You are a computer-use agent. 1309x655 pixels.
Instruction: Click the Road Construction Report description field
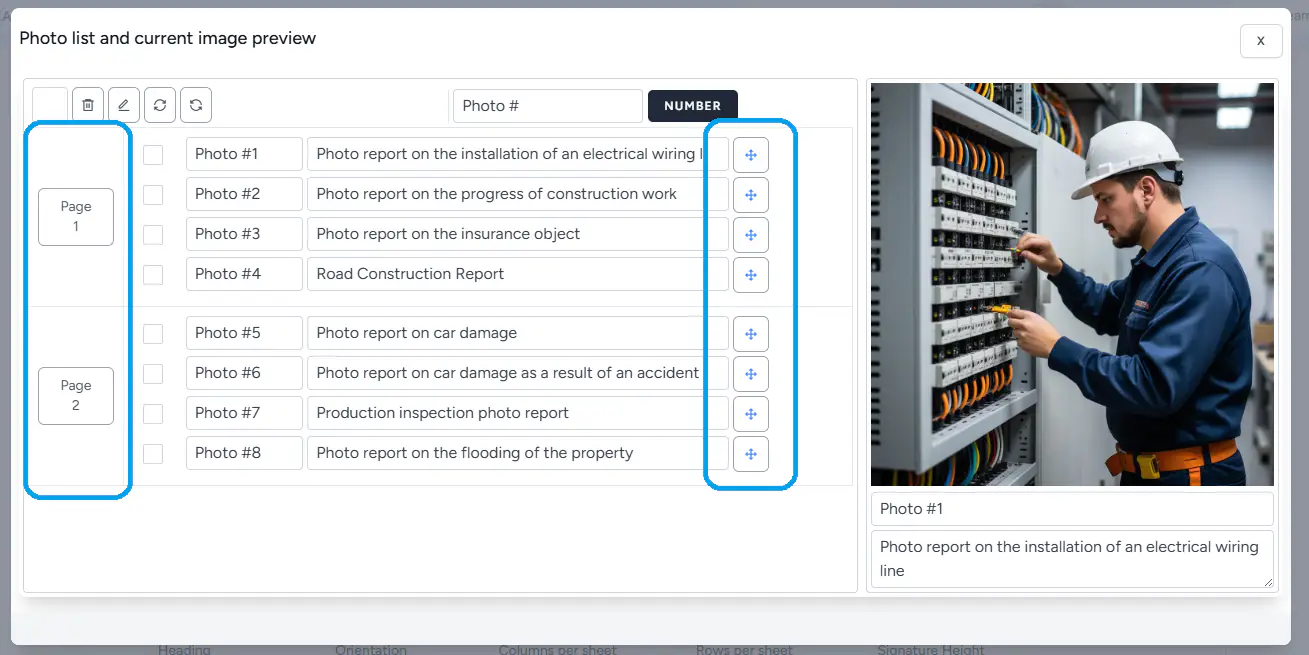point(517,274)
